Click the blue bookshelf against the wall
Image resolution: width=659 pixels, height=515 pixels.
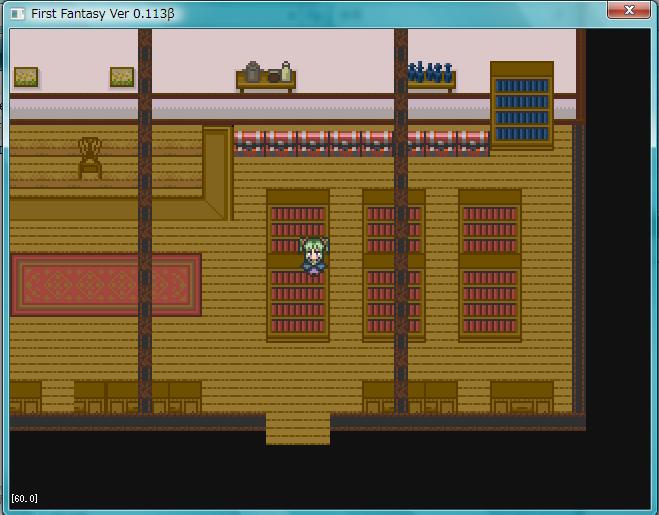[x=522, y=106]
